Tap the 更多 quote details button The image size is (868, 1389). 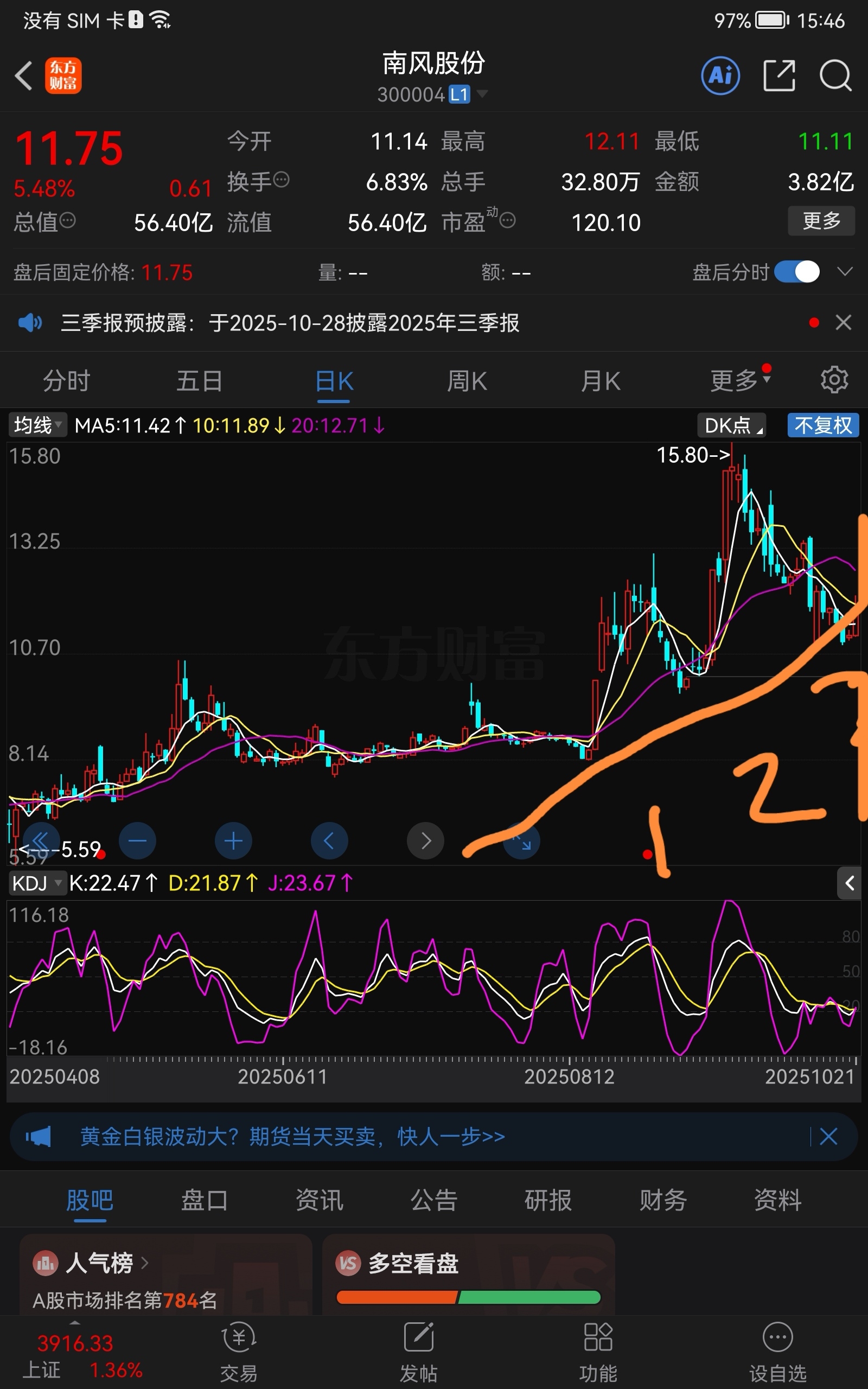click(x=821, y=220)
